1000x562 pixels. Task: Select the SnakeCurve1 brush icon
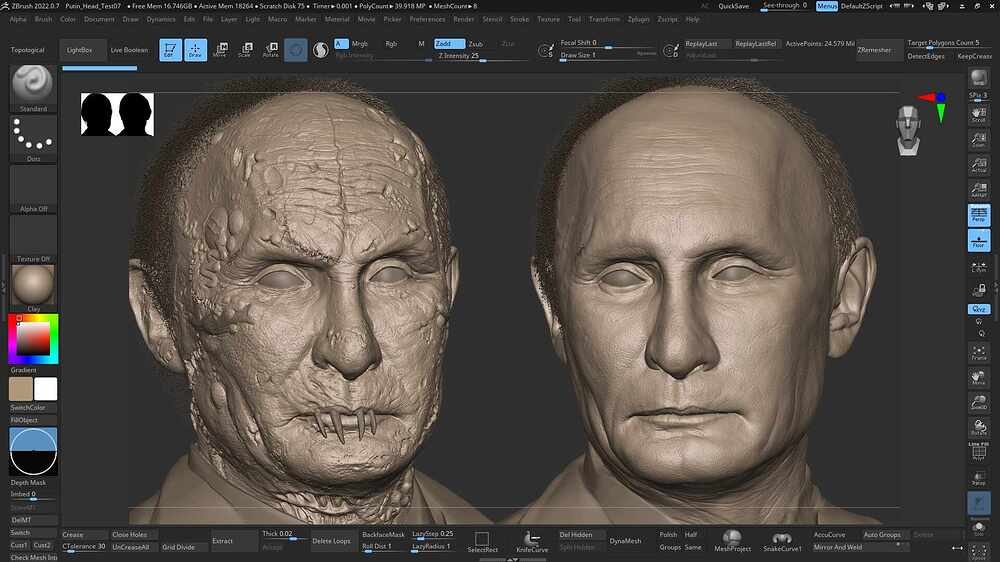coord(782,541)
